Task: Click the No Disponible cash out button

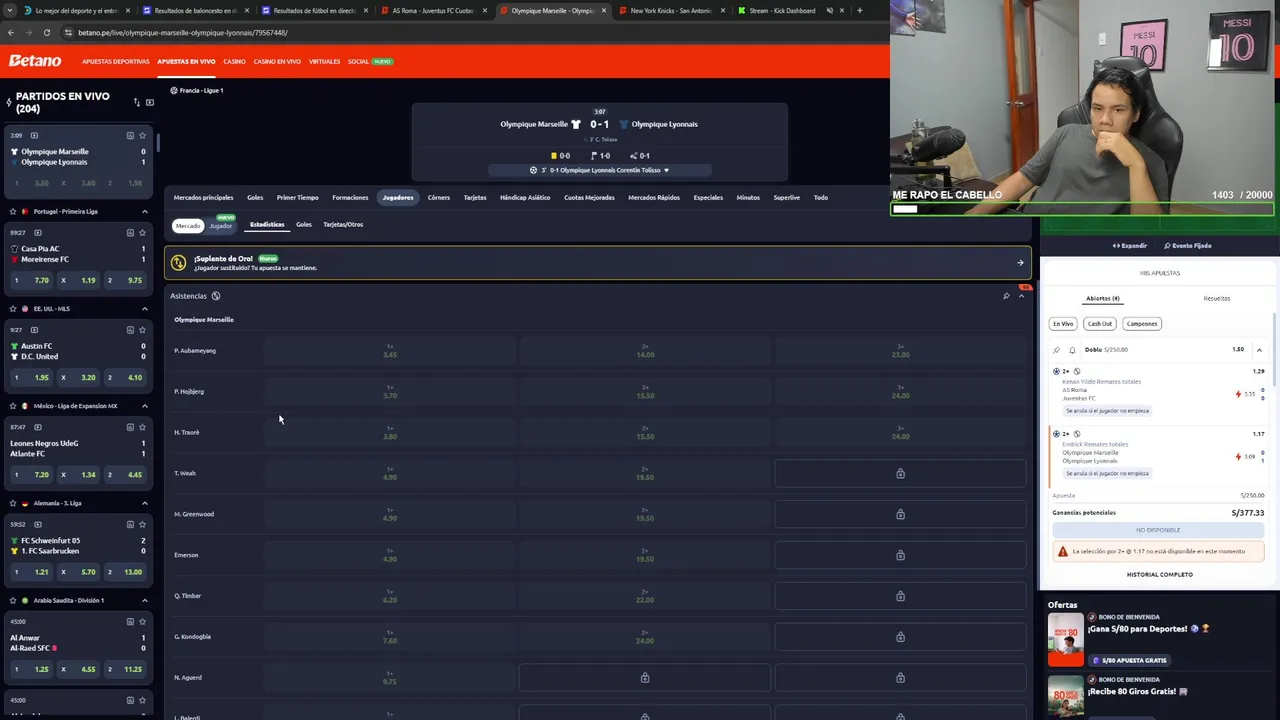Action: [x=1158, y=530]
